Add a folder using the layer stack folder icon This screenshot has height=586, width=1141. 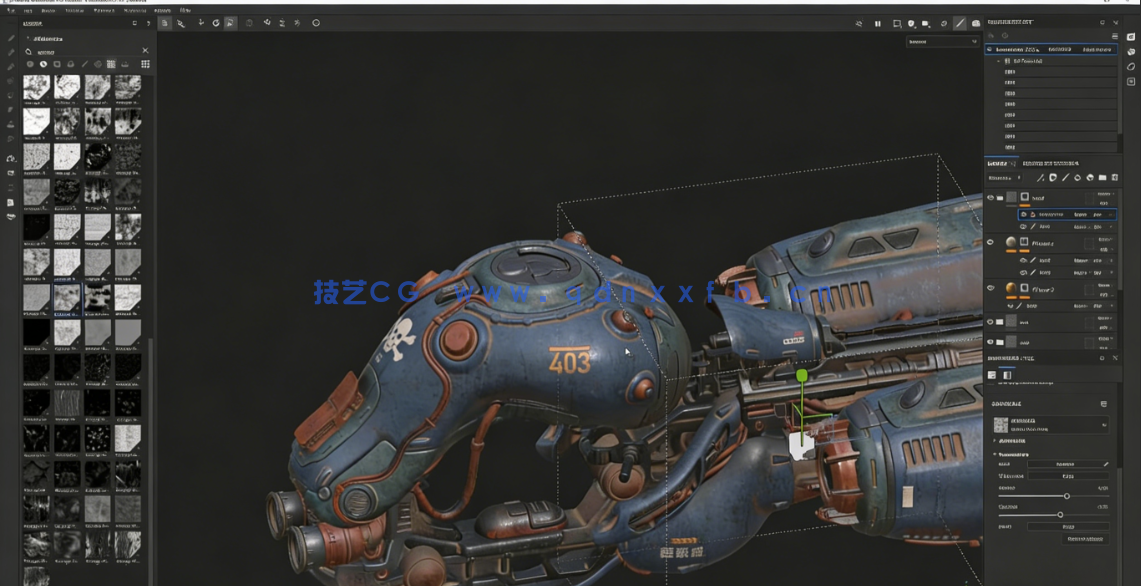(x=1102, y=178)
